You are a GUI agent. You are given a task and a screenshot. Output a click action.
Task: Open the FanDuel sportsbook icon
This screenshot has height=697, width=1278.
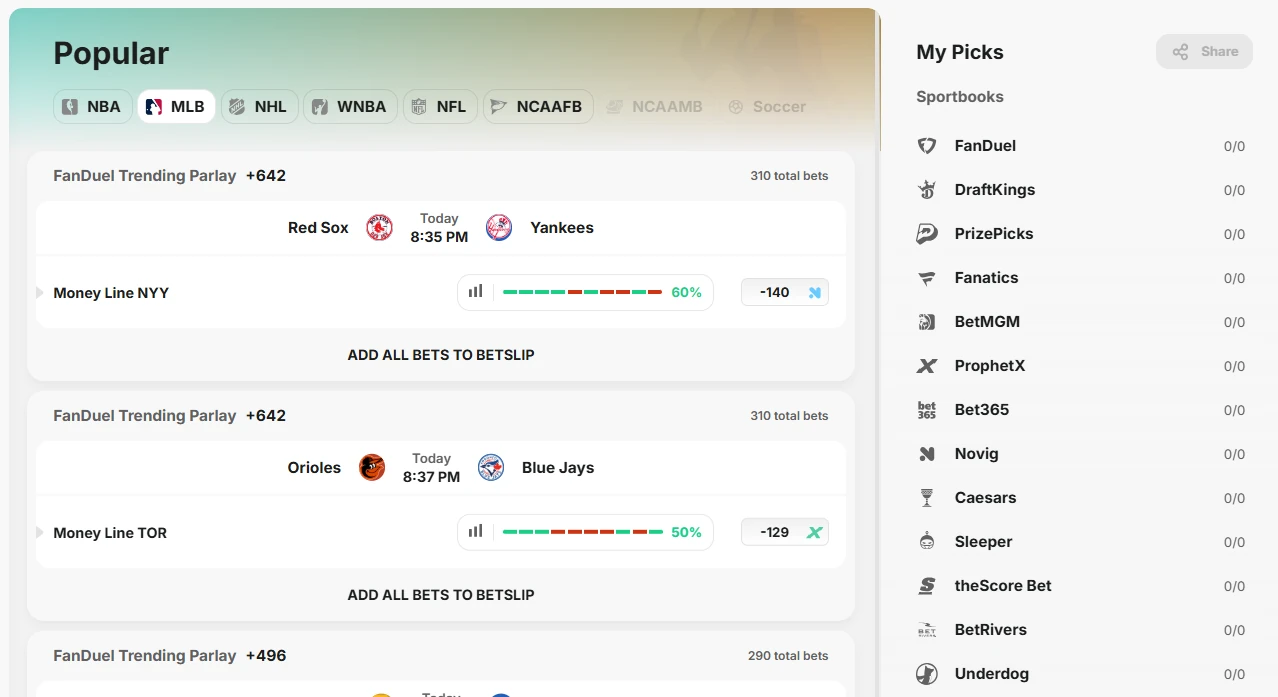point(927,146)
